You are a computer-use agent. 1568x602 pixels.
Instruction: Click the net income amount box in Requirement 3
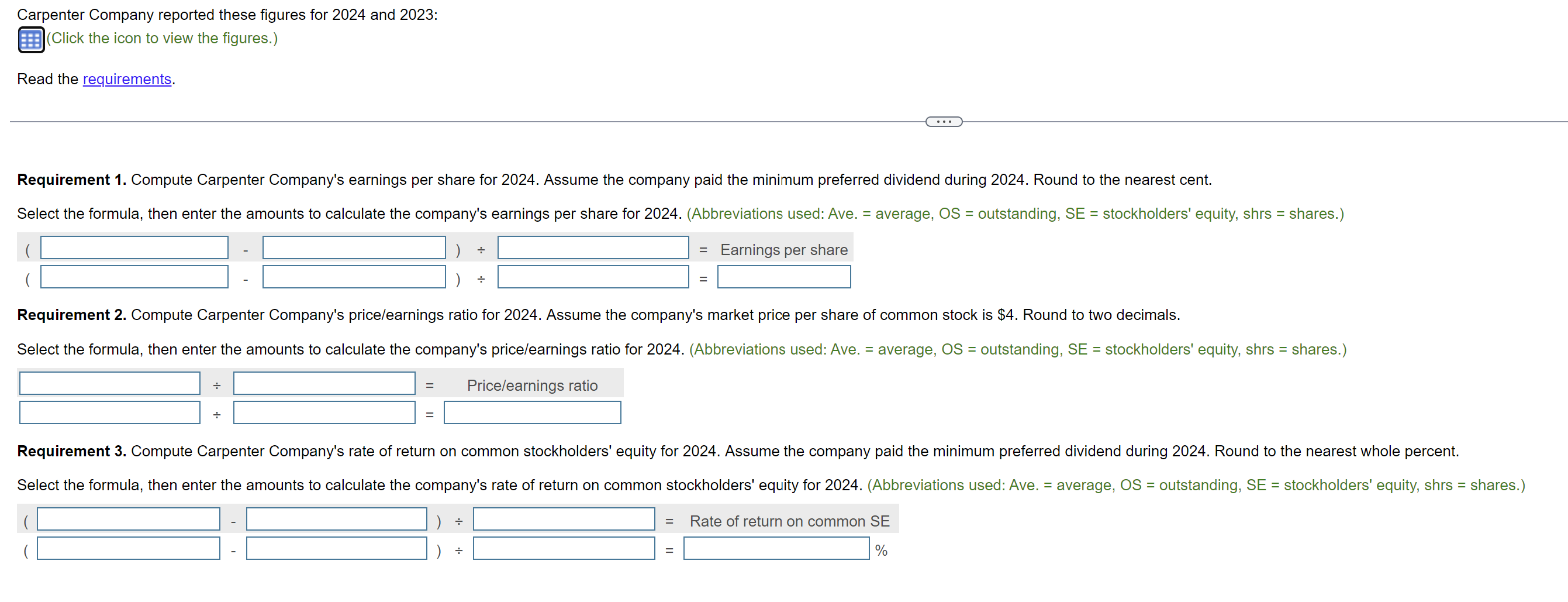pos(128,548)
